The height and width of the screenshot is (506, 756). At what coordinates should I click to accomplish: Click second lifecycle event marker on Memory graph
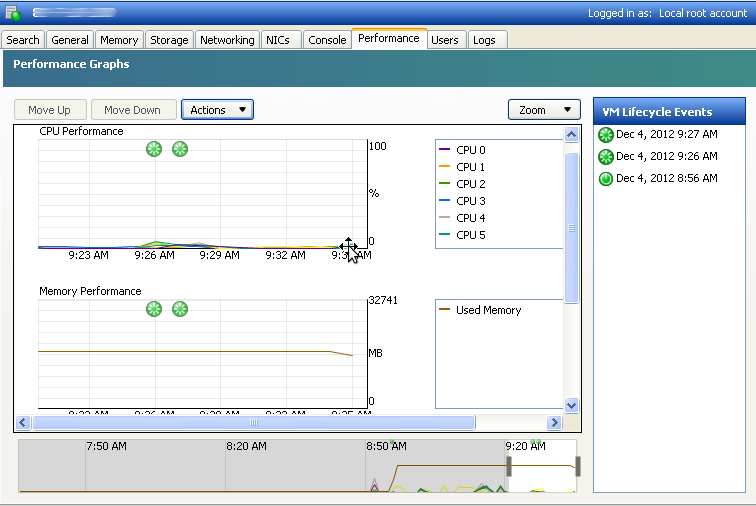tap(180, 309)
